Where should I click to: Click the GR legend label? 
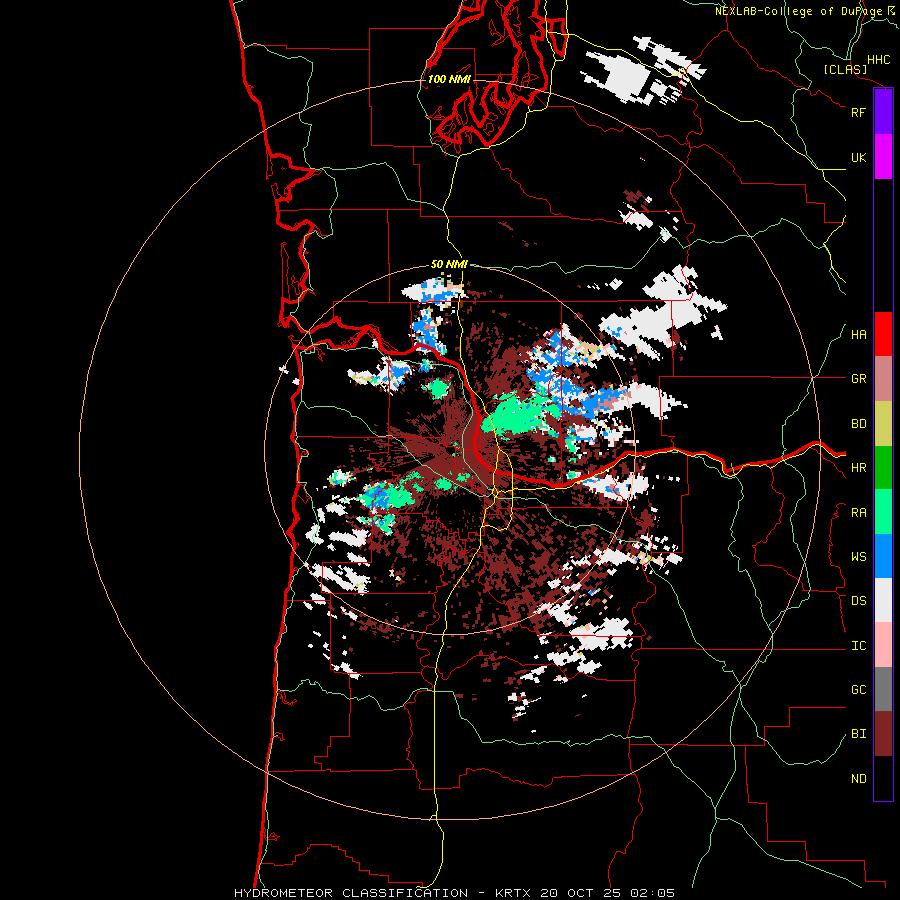click(859, 379)
